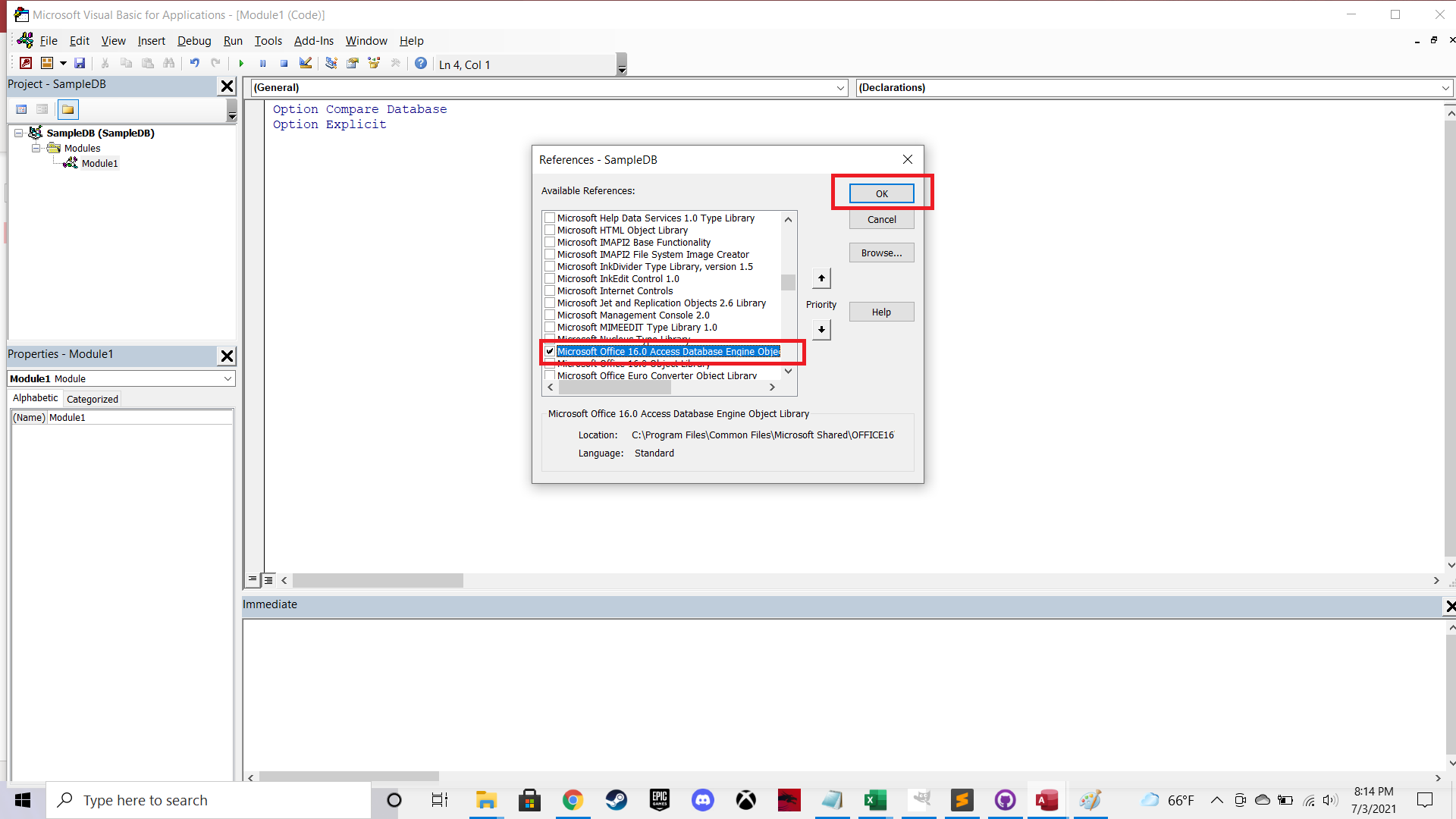Check Microsoft Help Data Services 1.0 Type Library
This screenshot has height=819, width=1456.
click(x=550, y=218)
